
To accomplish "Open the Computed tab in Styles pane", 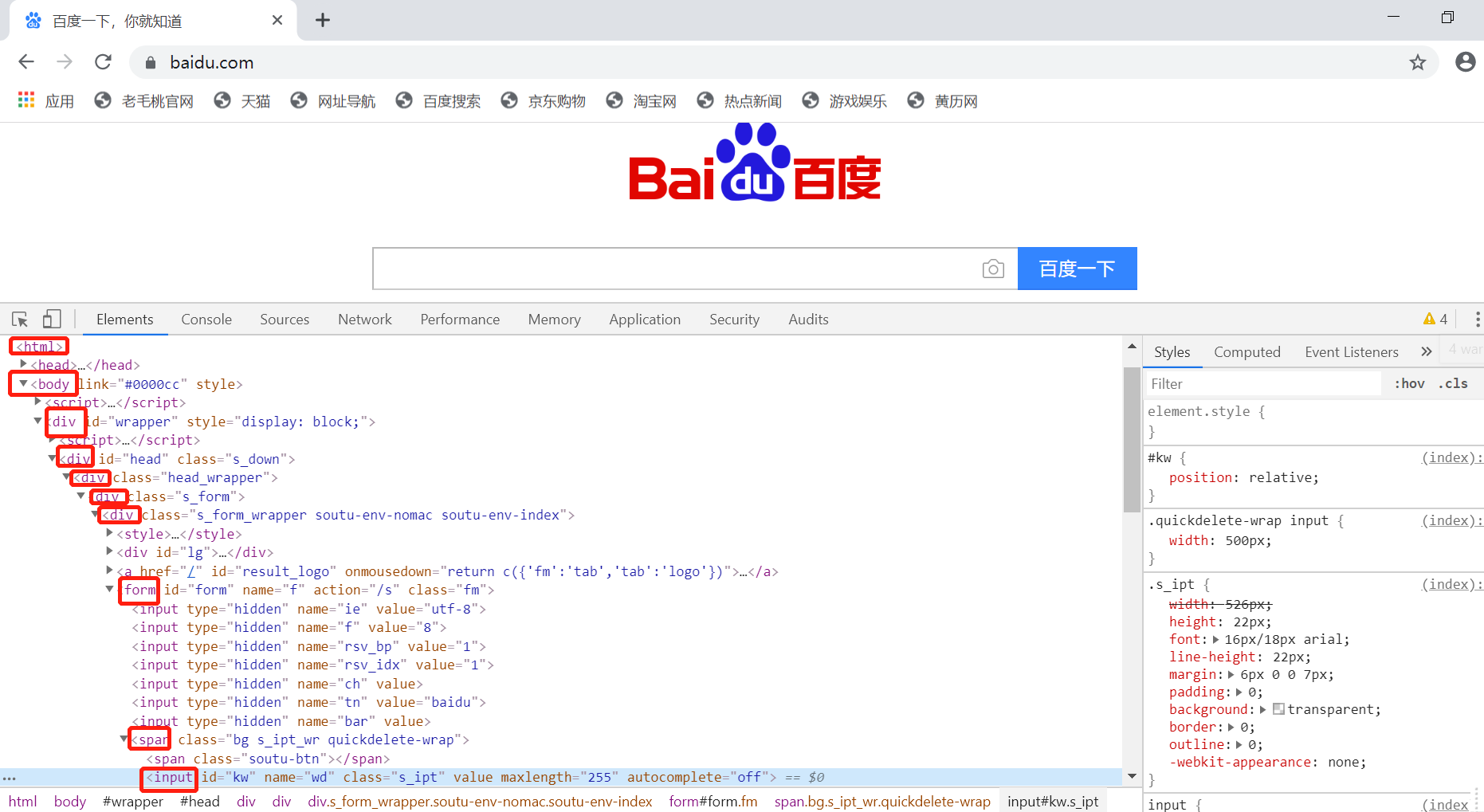I will [x=1246, y=351].
